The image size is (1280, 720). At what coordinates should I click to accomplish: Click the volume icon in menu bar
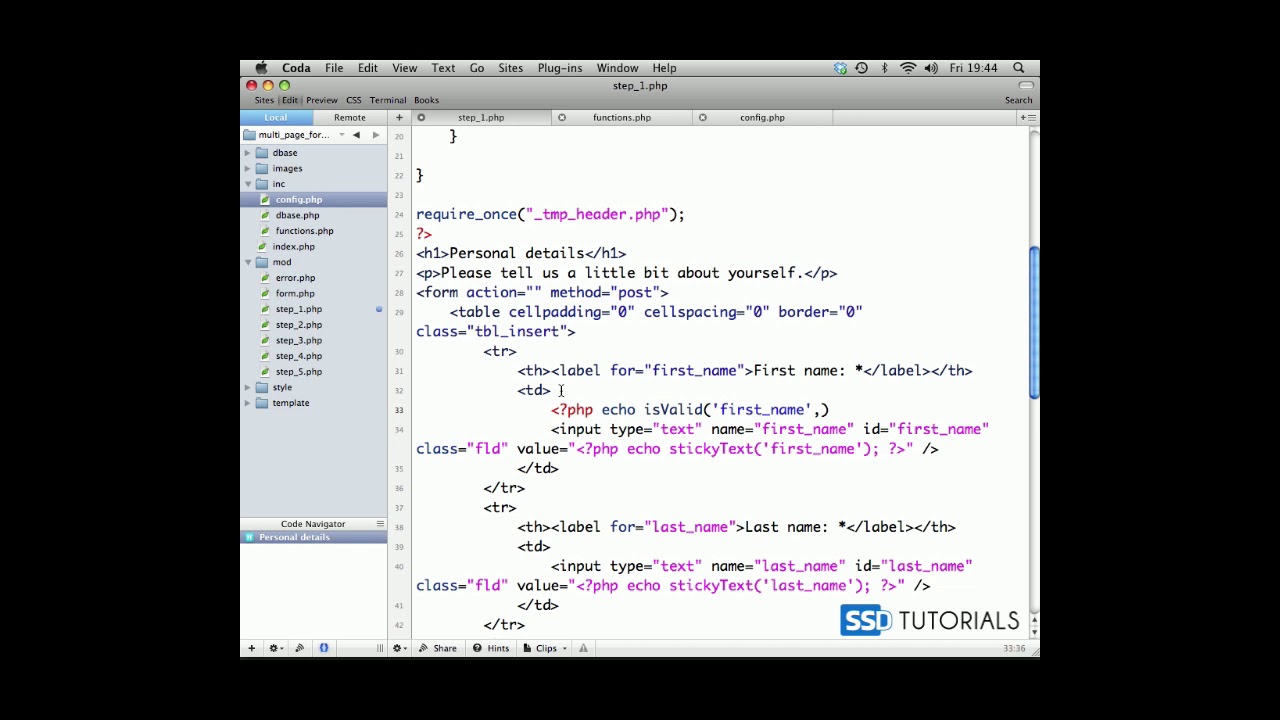point(931,68)
